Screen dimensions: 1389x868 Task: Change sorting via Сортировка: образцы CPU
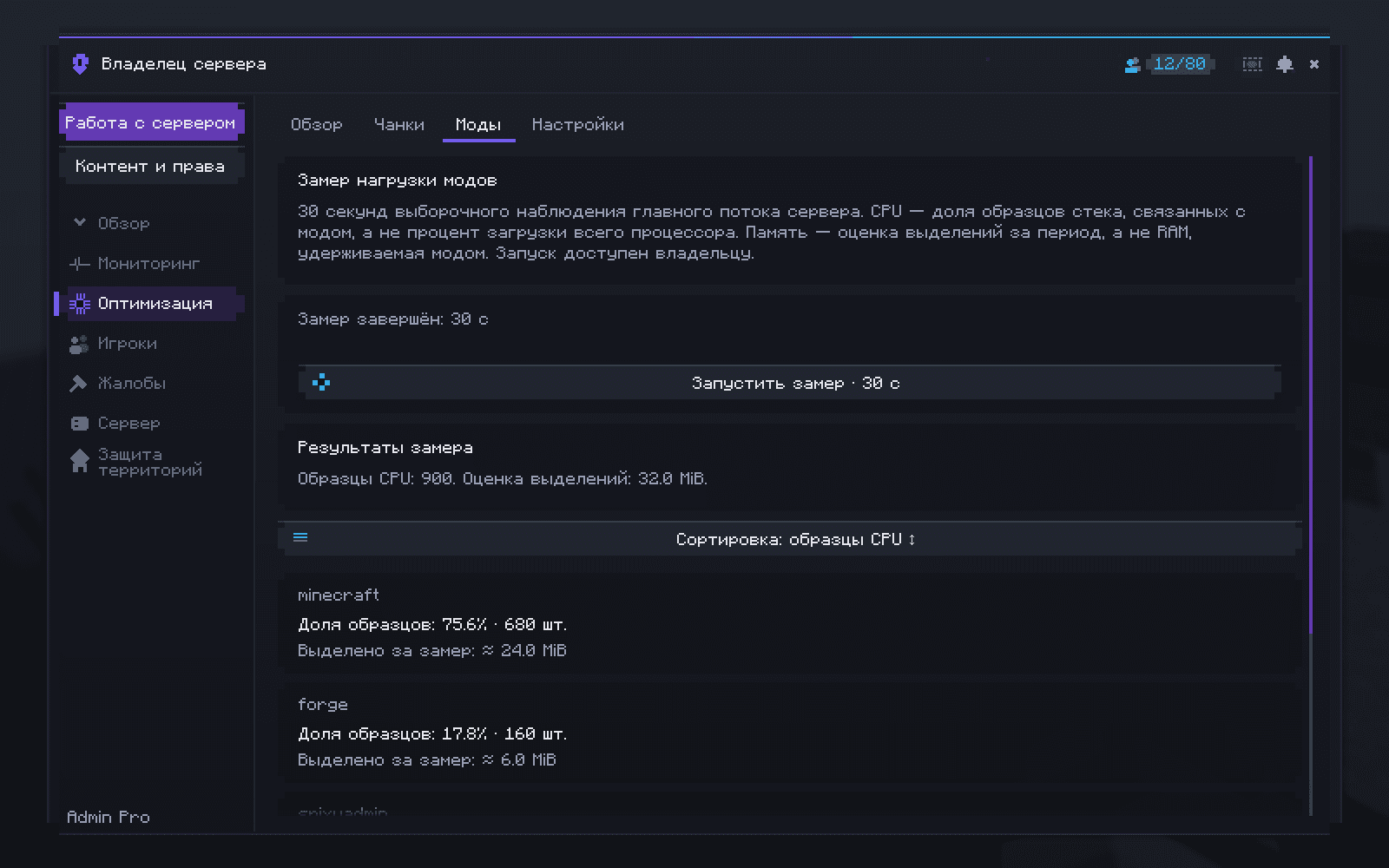pyautogui.click(x=790, y=539)
